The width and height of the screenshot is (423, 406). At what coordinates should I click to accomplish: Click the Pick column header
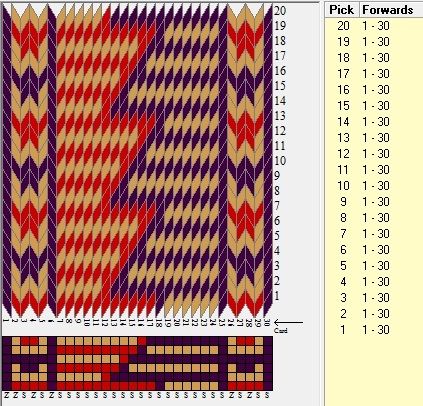point(342,10)
